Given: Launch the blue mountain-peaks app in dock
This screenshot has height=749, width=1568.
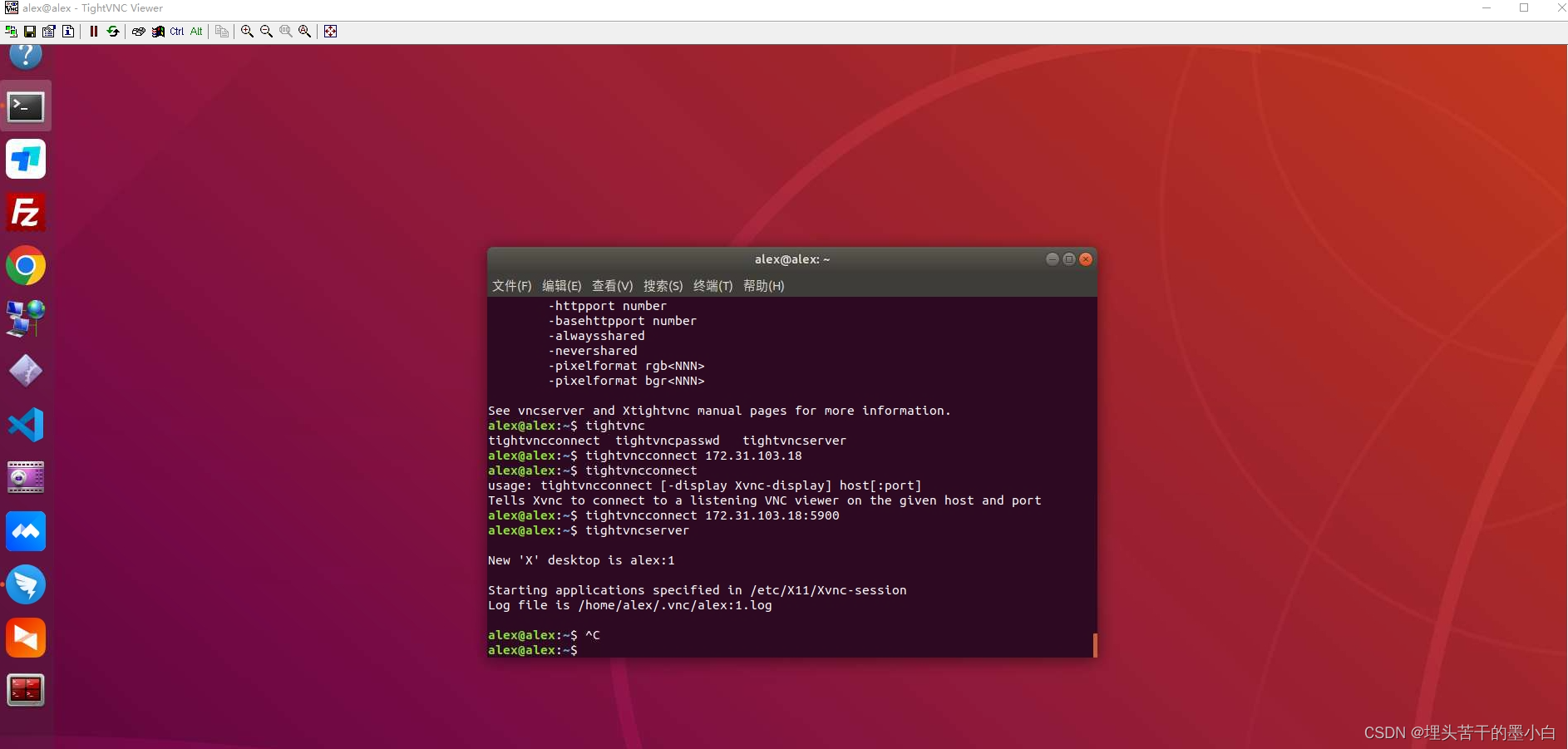Looking at the screenshot, I should click(x=26, y=531).
